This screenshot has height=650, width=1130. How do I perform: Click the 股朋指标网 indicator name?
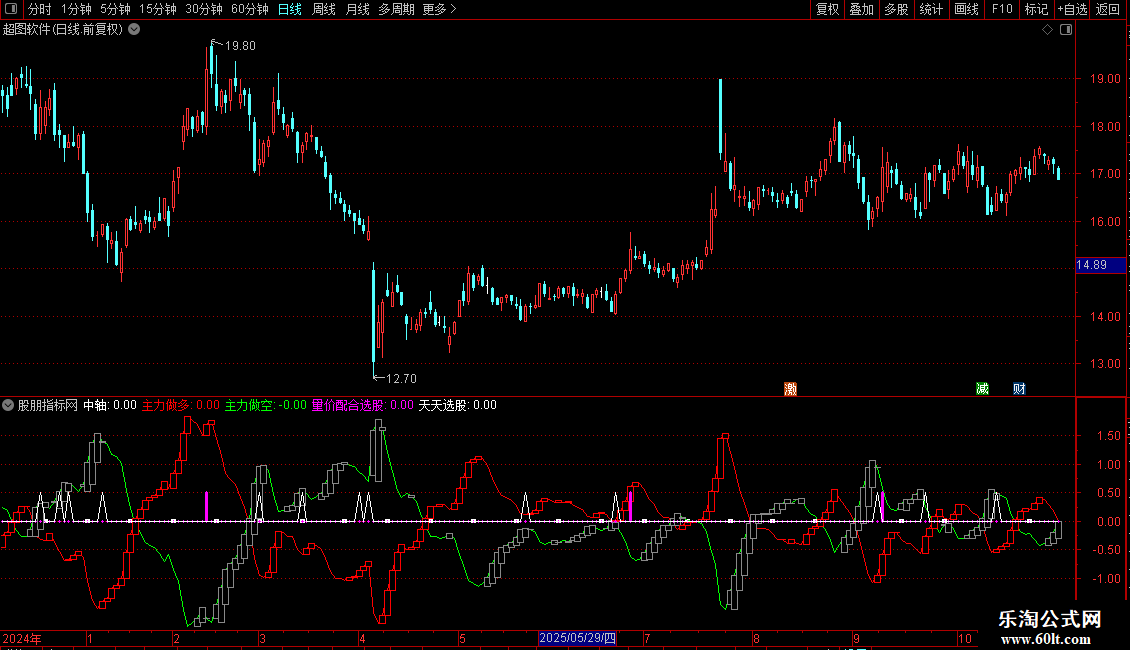coord(48,405)
